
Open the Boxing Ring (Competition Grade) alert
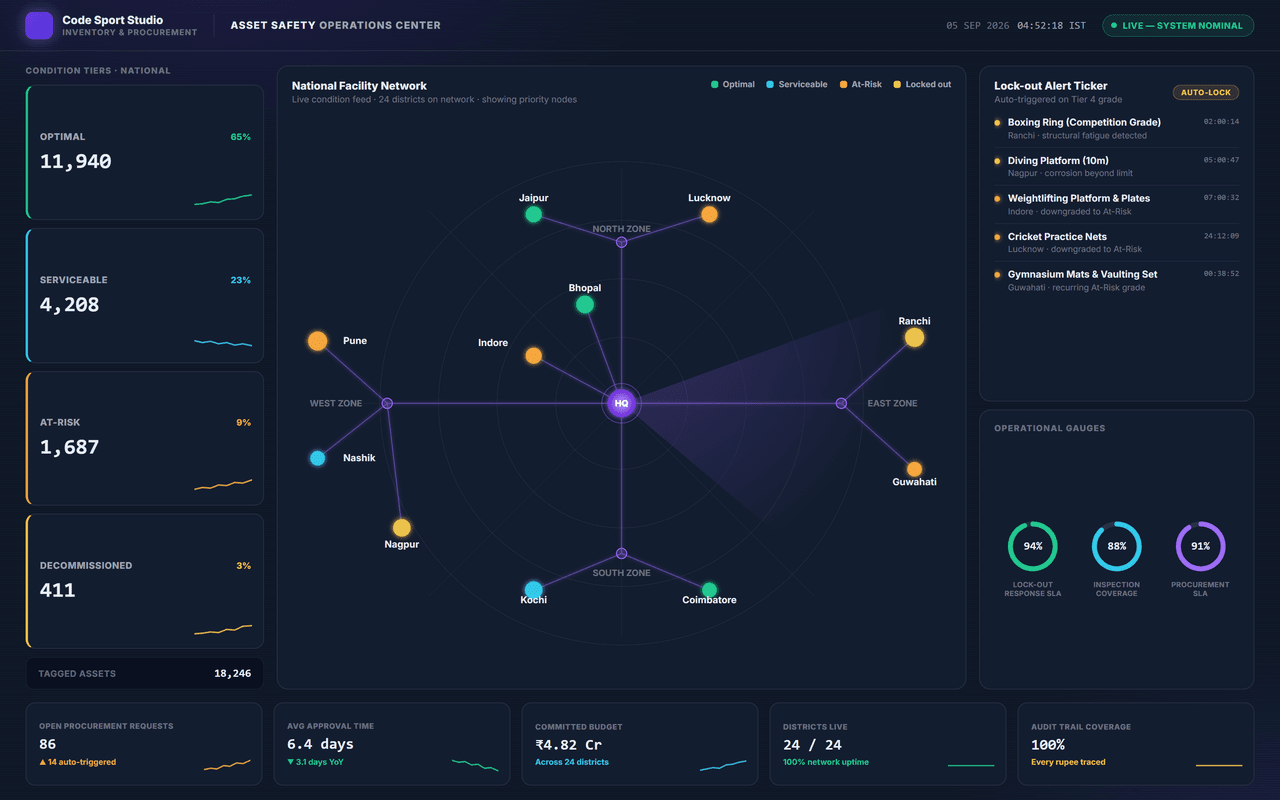(1117, 129)
